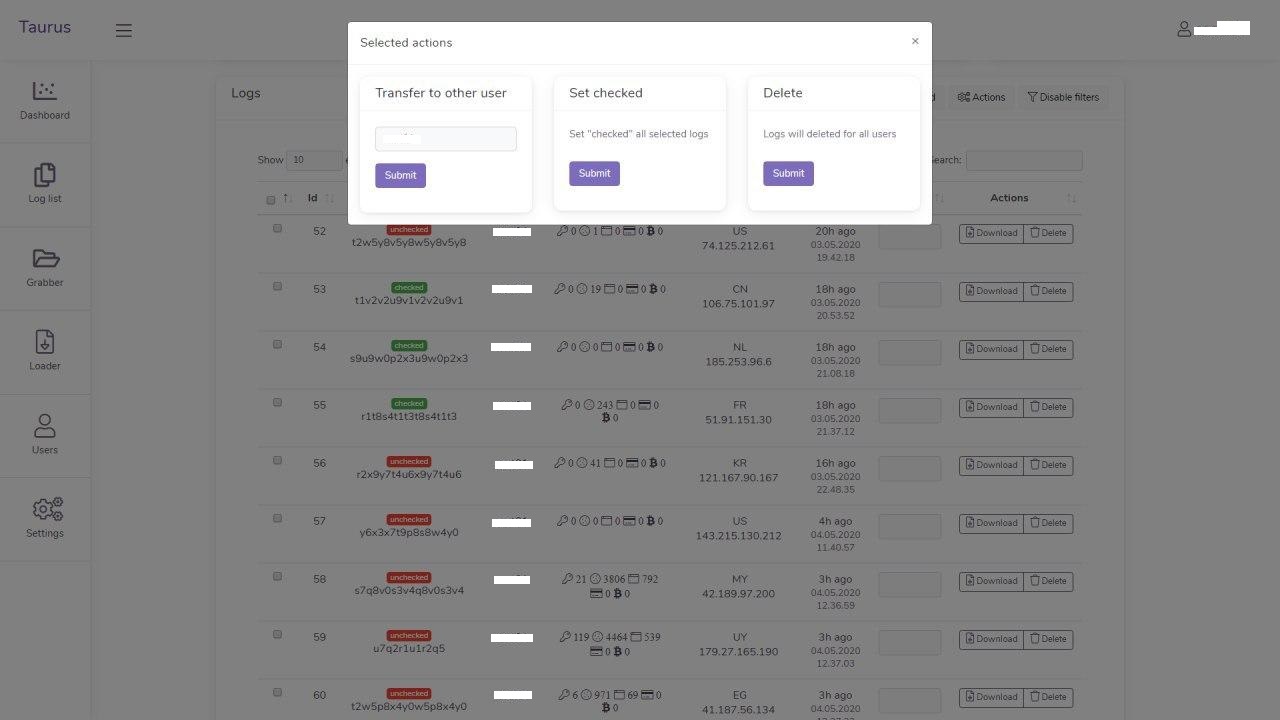Toggle the hamburger menu icon

[124, 30]
